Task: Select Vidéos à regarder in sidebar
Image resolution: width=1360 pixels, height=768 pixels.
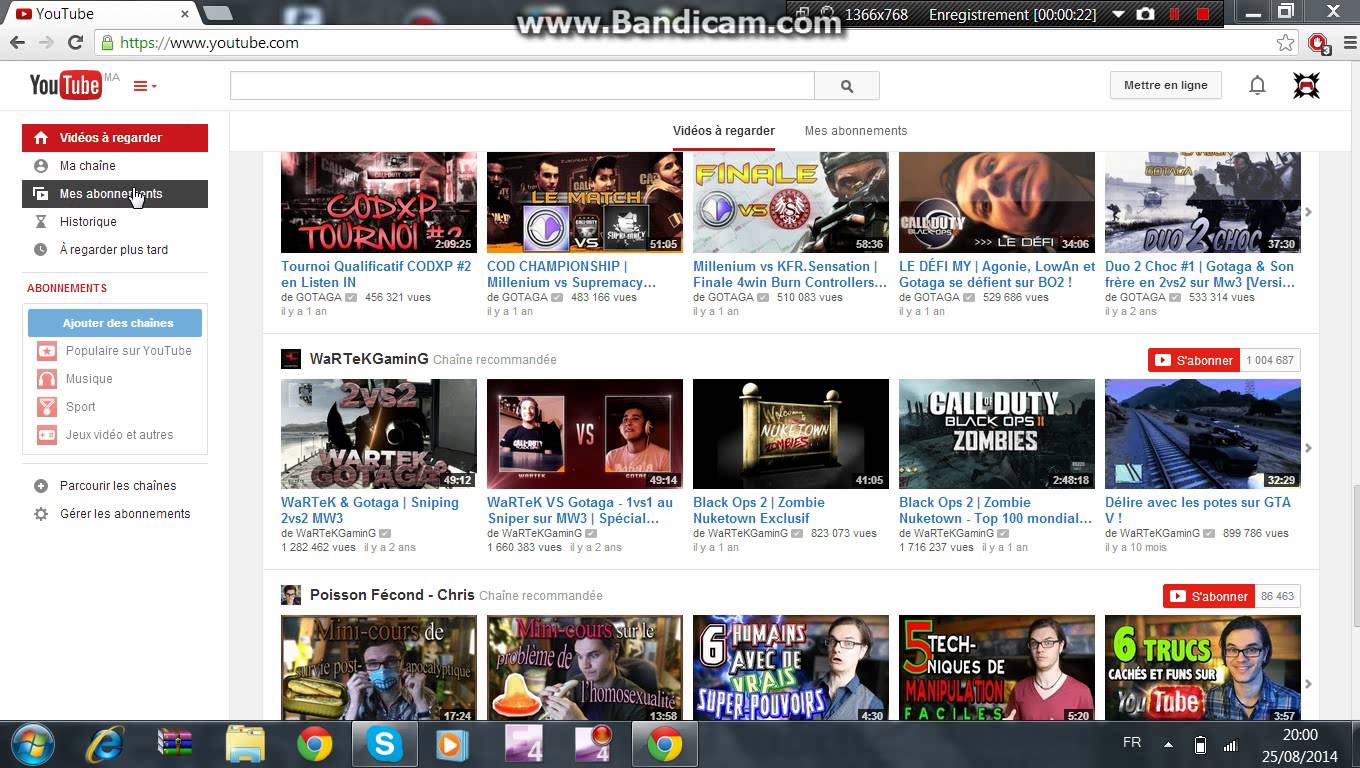Action: click(x=115, y=138)
